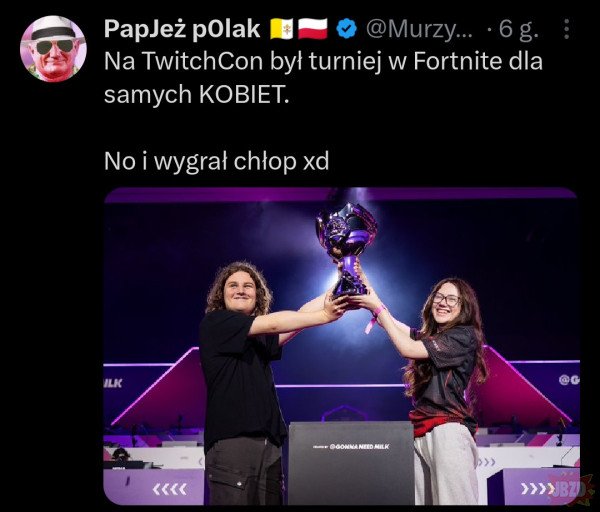The width and height of the screenshot is (600, 512).
Task: Click the partial "ILK" sign at stage left
Action: coord(113,383)
